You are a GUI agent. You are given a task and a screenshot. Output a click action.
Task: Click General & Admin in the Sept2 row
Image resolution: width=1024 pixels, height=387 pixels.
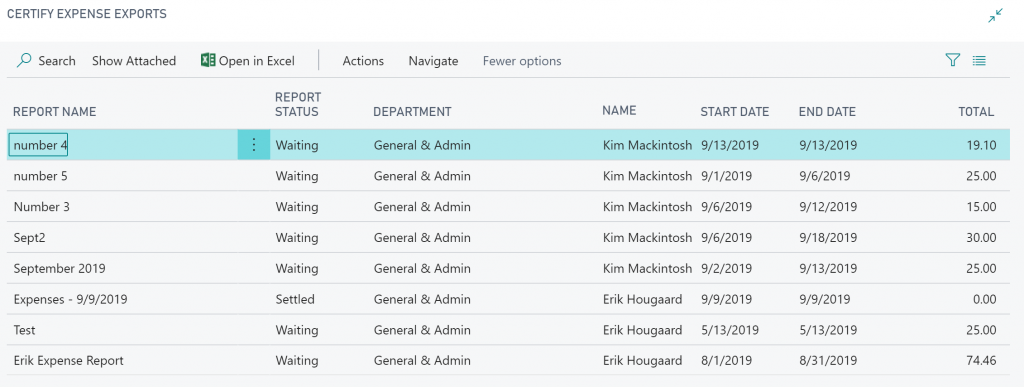pos(422,238)
